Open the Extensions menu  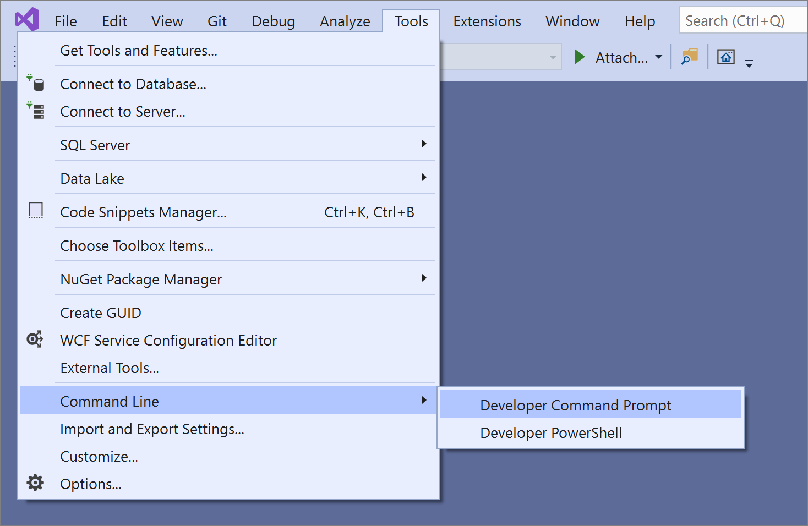[x=487, y=21]
